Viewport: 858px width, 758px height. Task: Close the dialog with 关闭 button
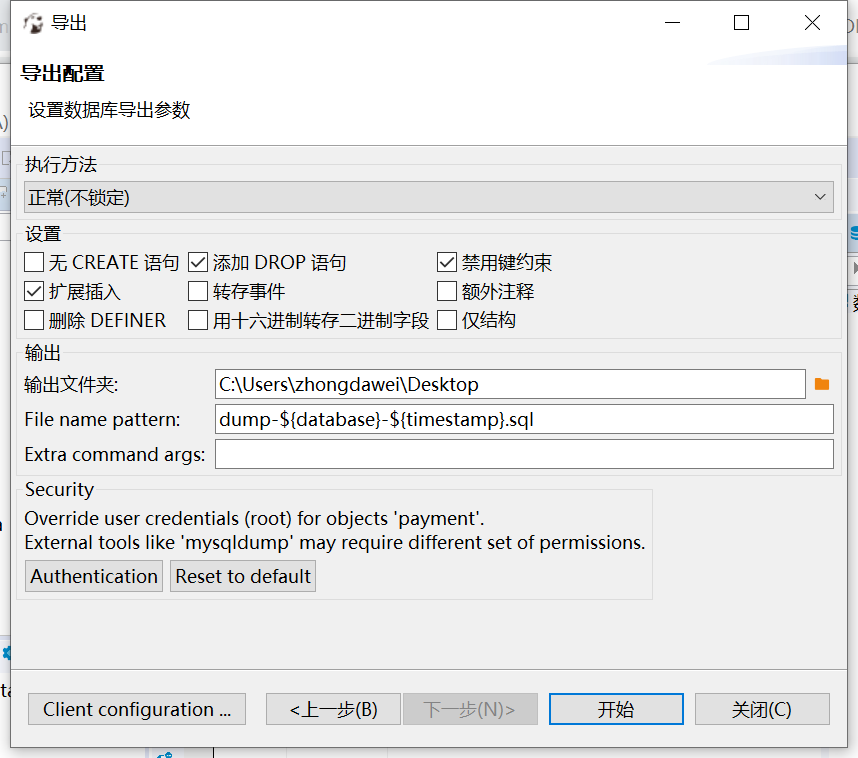coord(762,709)
